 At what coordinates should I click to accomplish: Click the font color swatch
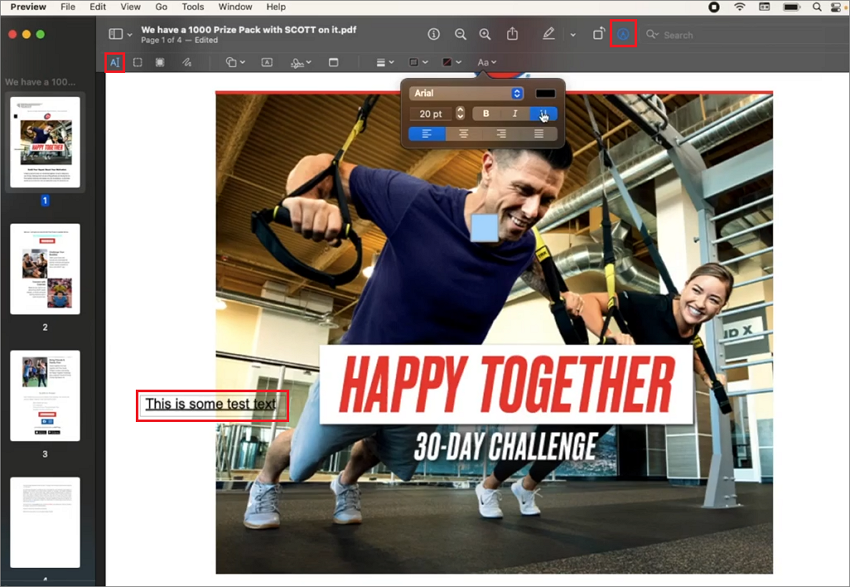545,93
